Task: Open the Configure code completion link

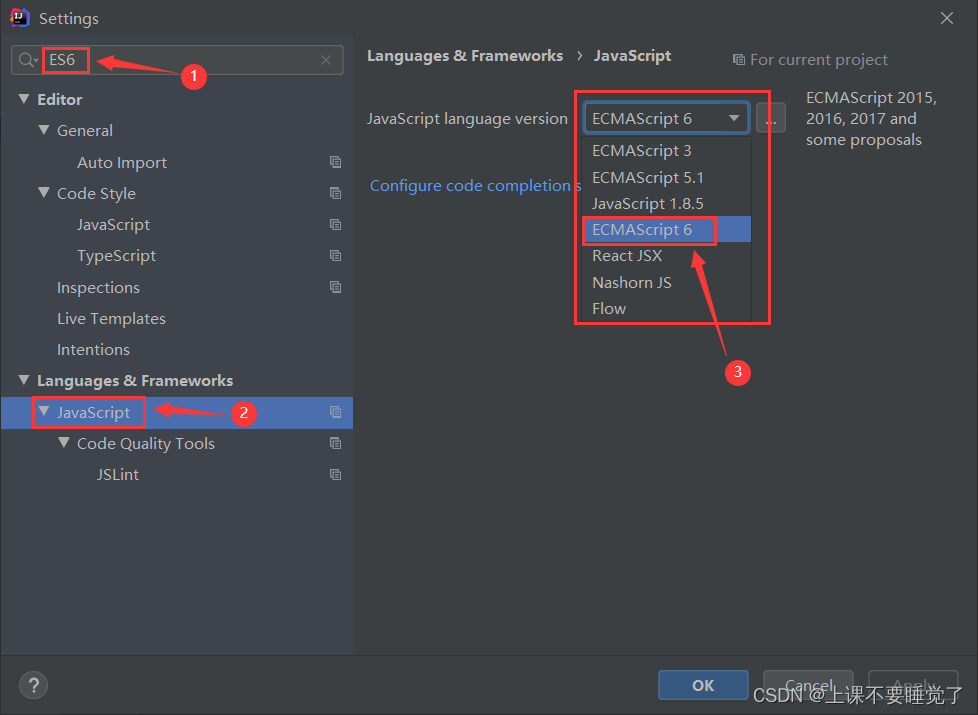Action: [x=469, y=185]
